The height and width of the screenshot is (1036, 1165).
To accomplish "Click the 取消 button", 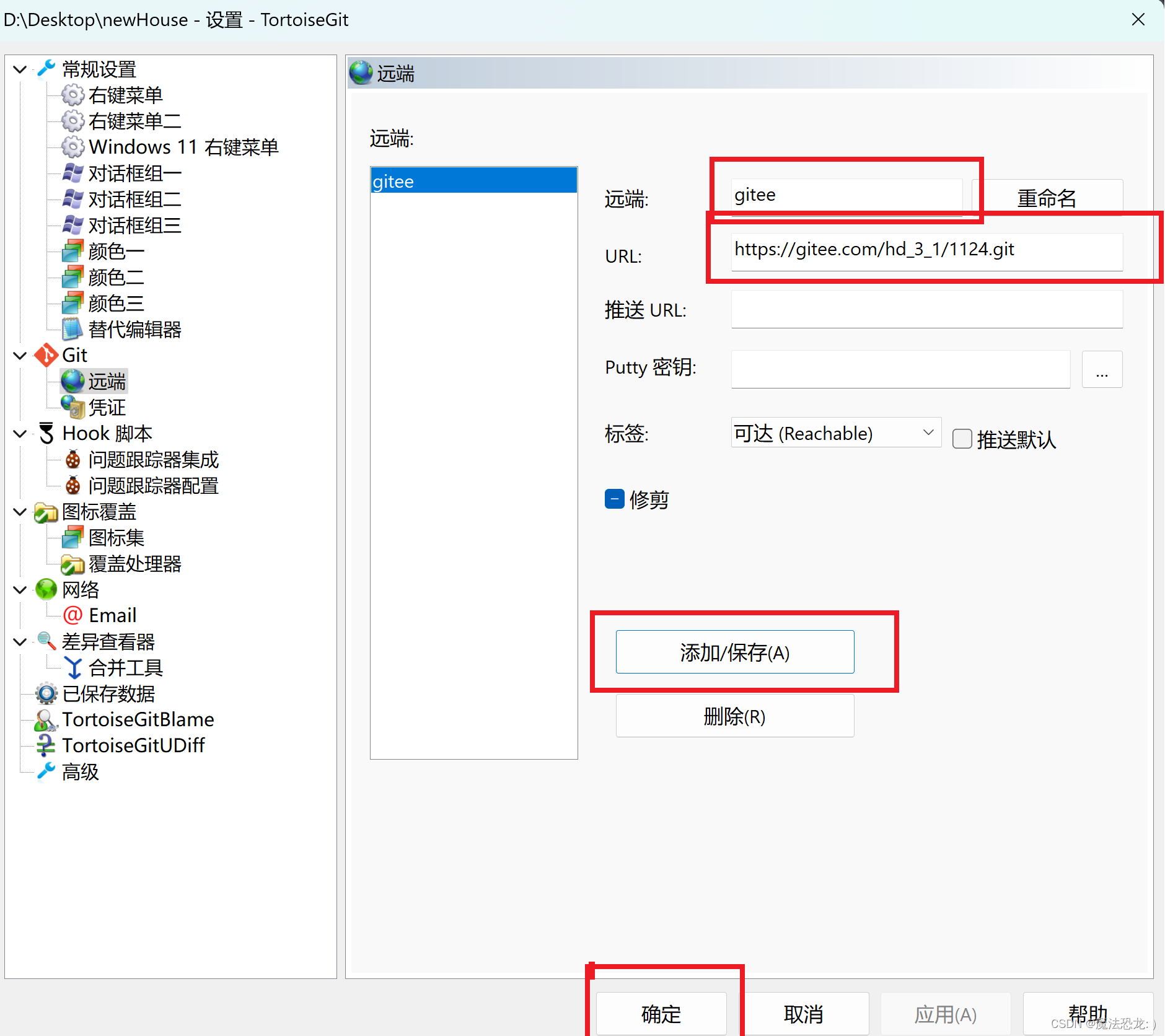I will [804, 1014].
